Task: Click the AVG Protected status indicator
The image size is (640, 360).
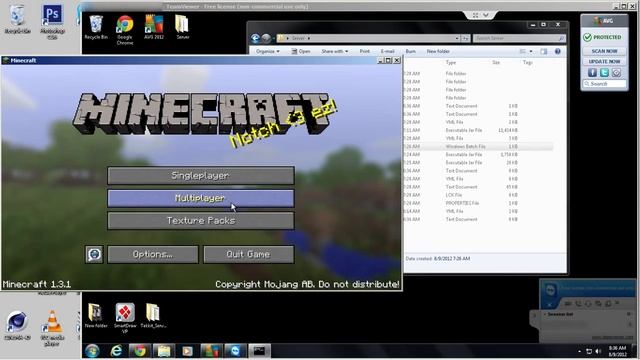Action: coord(602,37)
